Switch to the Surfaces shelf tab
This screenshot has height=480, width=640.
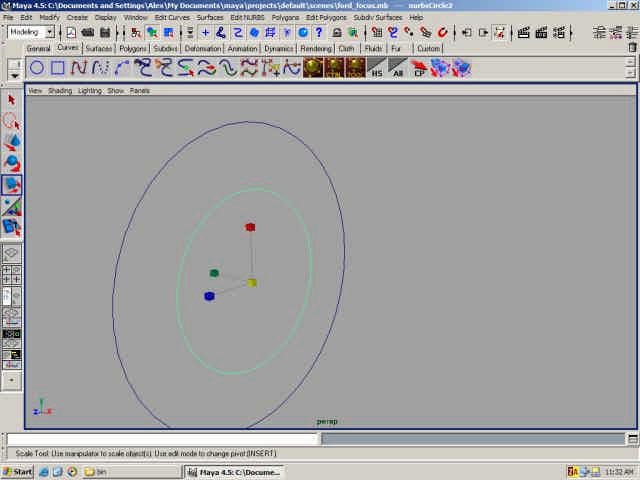pos(99,48)
